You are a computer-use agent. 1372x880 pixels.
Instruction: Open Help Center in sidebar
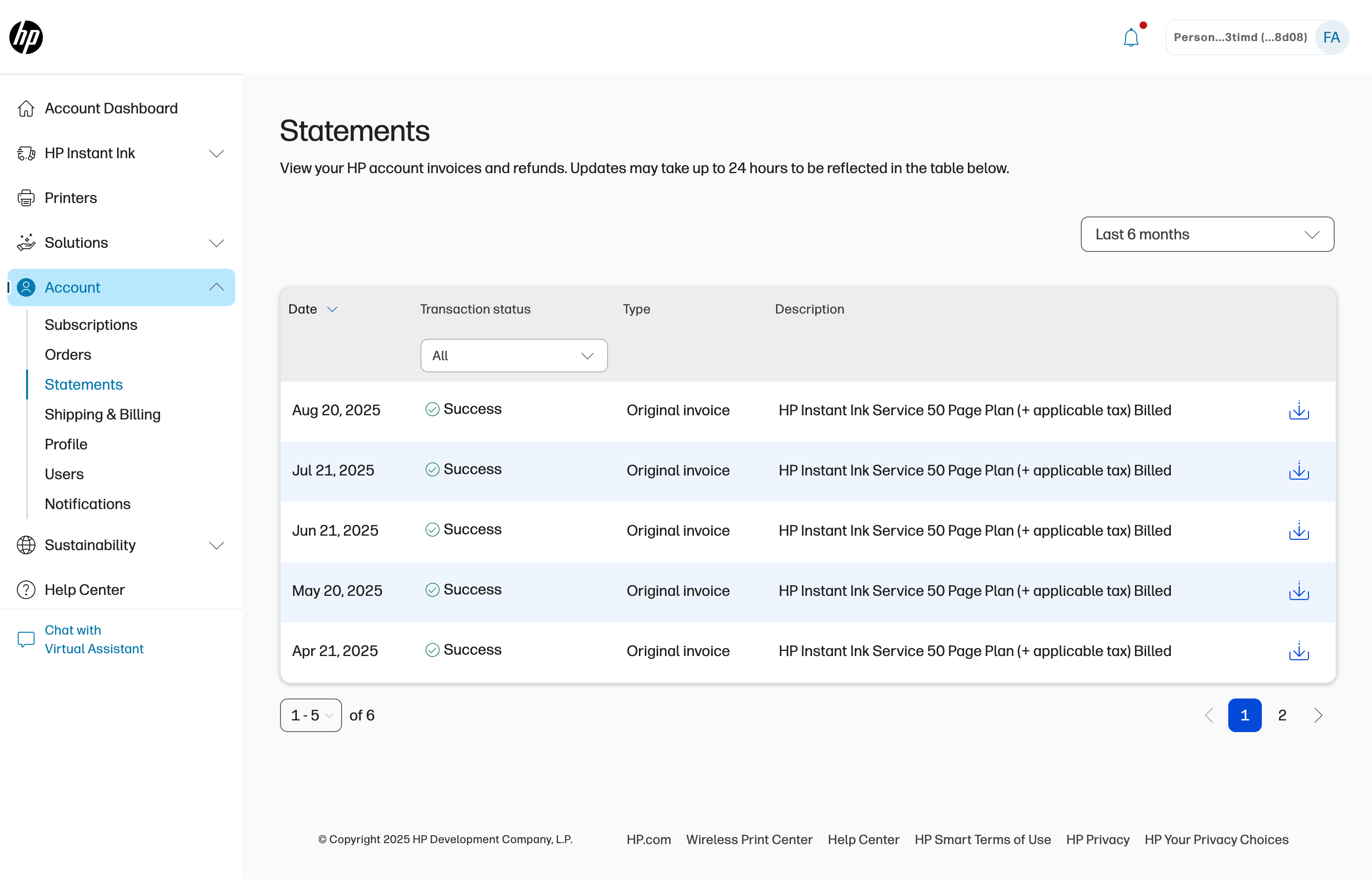[84, 590]
